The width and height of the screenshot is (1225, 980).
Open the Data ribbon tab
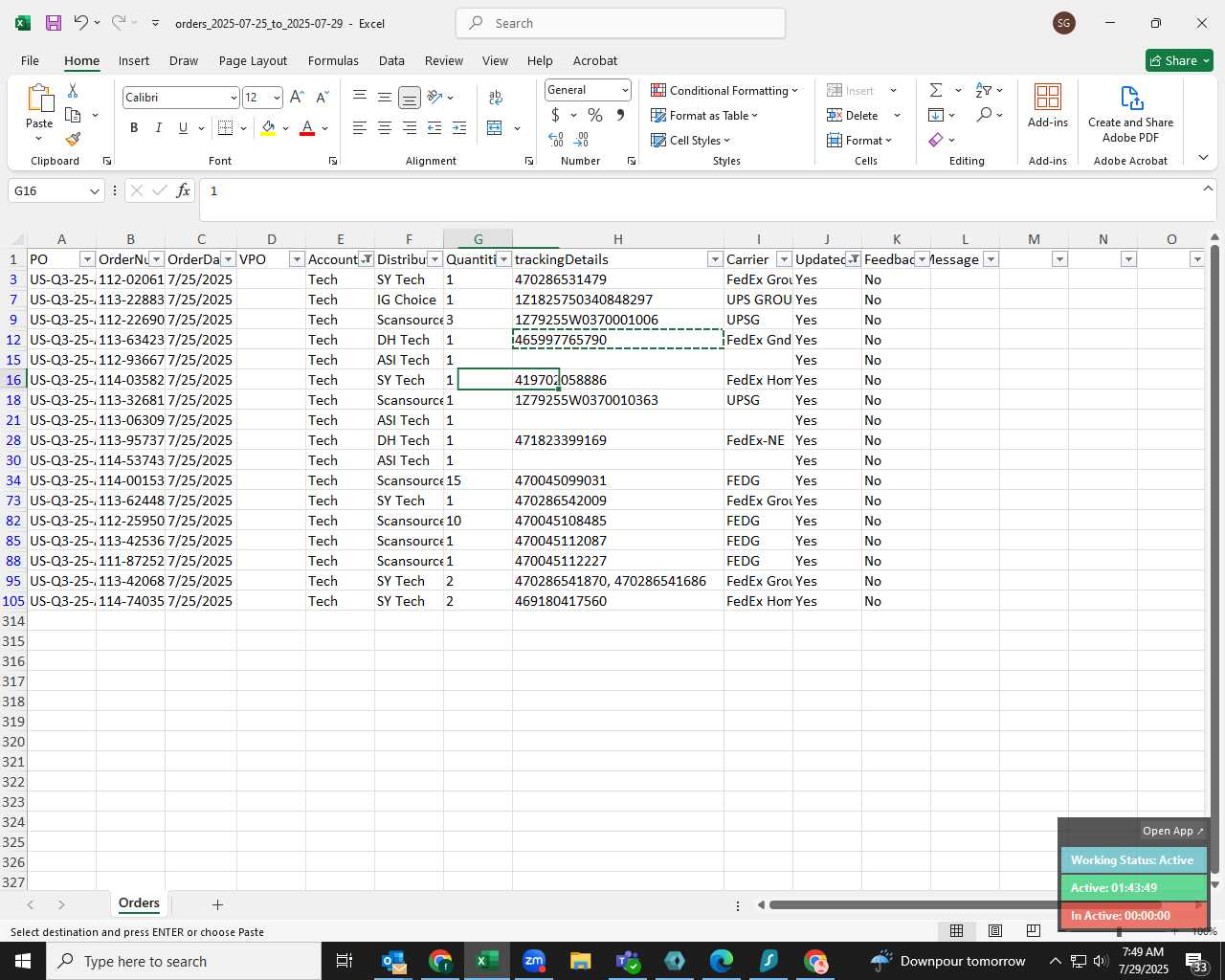391,60
